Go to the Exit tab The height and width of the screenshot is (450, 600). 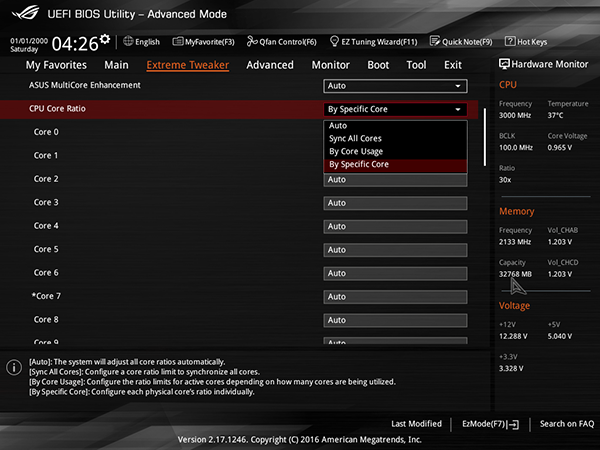(x=453, y=65)
